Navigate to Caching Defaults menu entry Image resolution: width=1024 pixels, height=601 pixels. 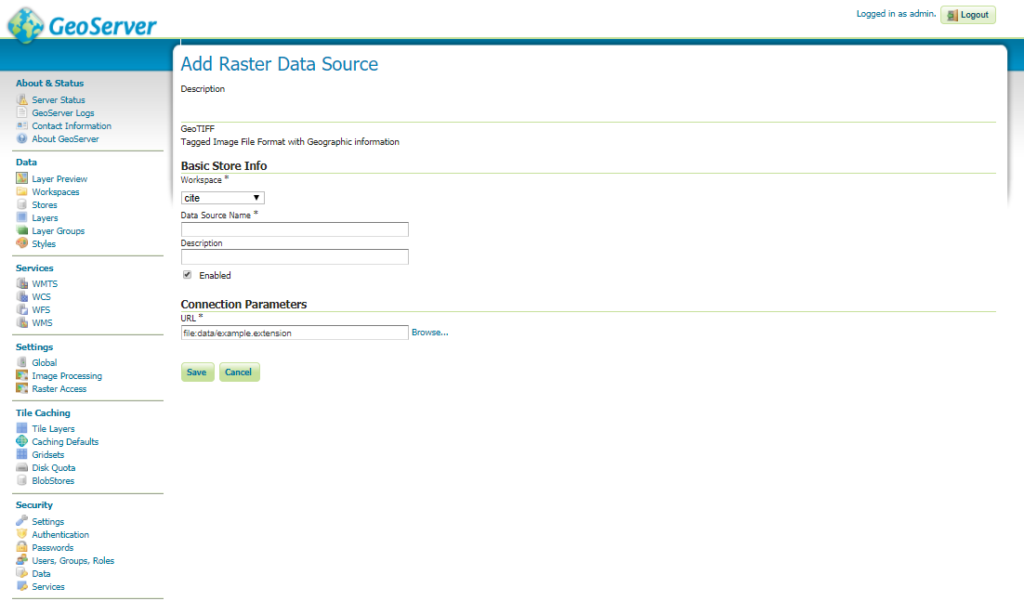tap(63, 441)
